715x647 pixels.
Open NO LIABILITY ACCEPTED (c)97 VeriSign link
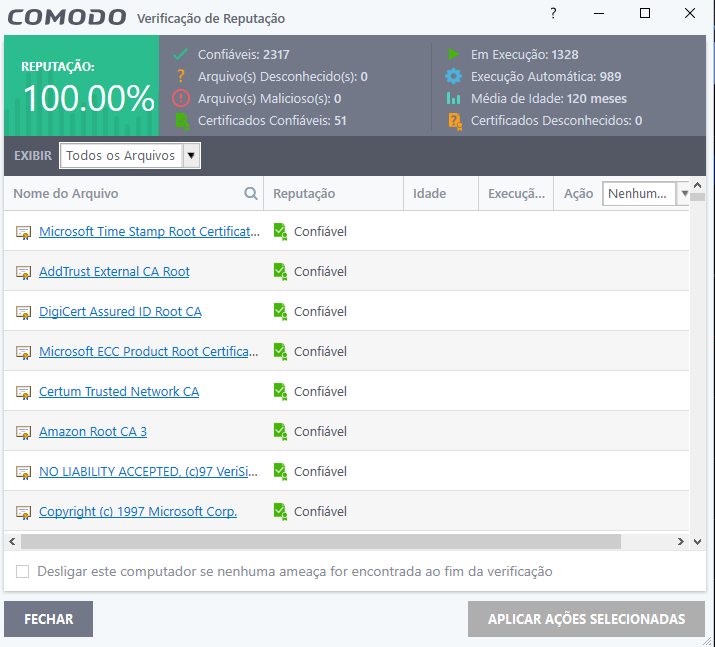click(x=148, y=471)
